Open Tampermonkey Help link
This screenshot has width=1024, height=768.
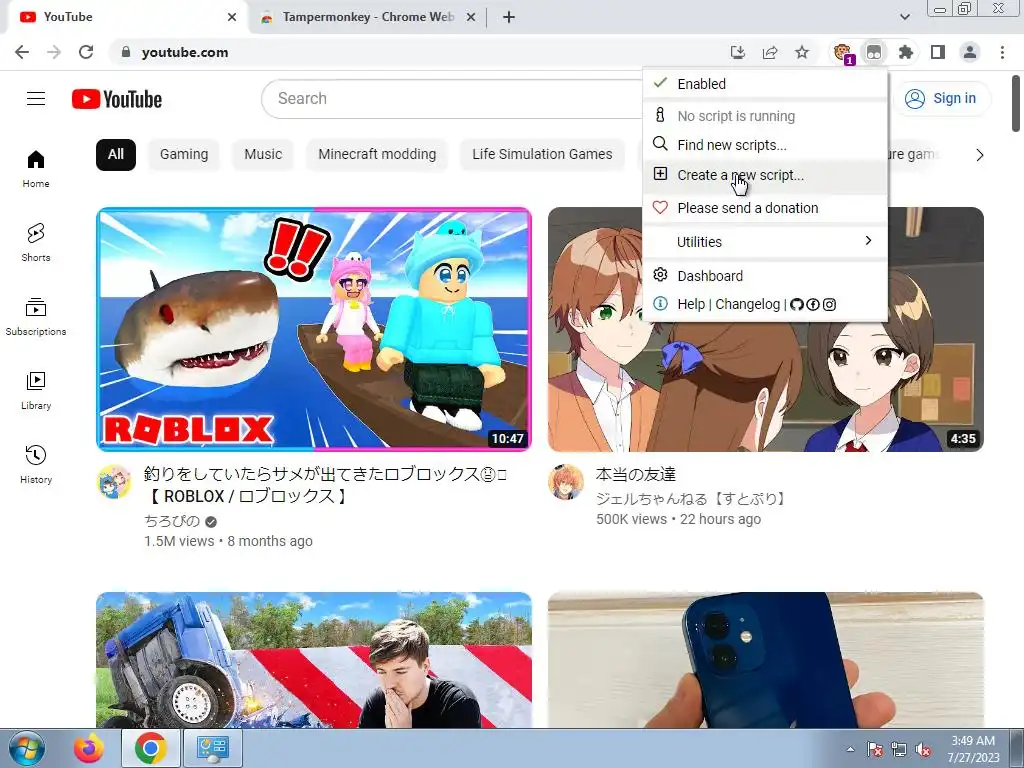point(691,304)
